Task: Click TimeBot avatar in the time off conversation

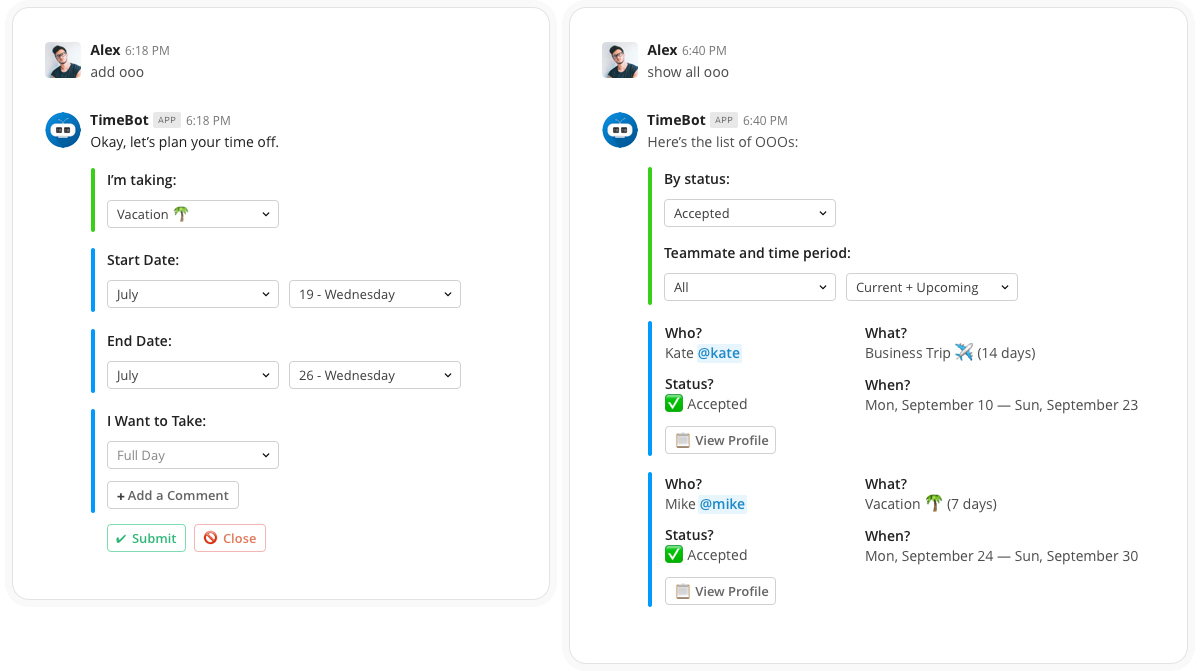Action: [63, 130]
